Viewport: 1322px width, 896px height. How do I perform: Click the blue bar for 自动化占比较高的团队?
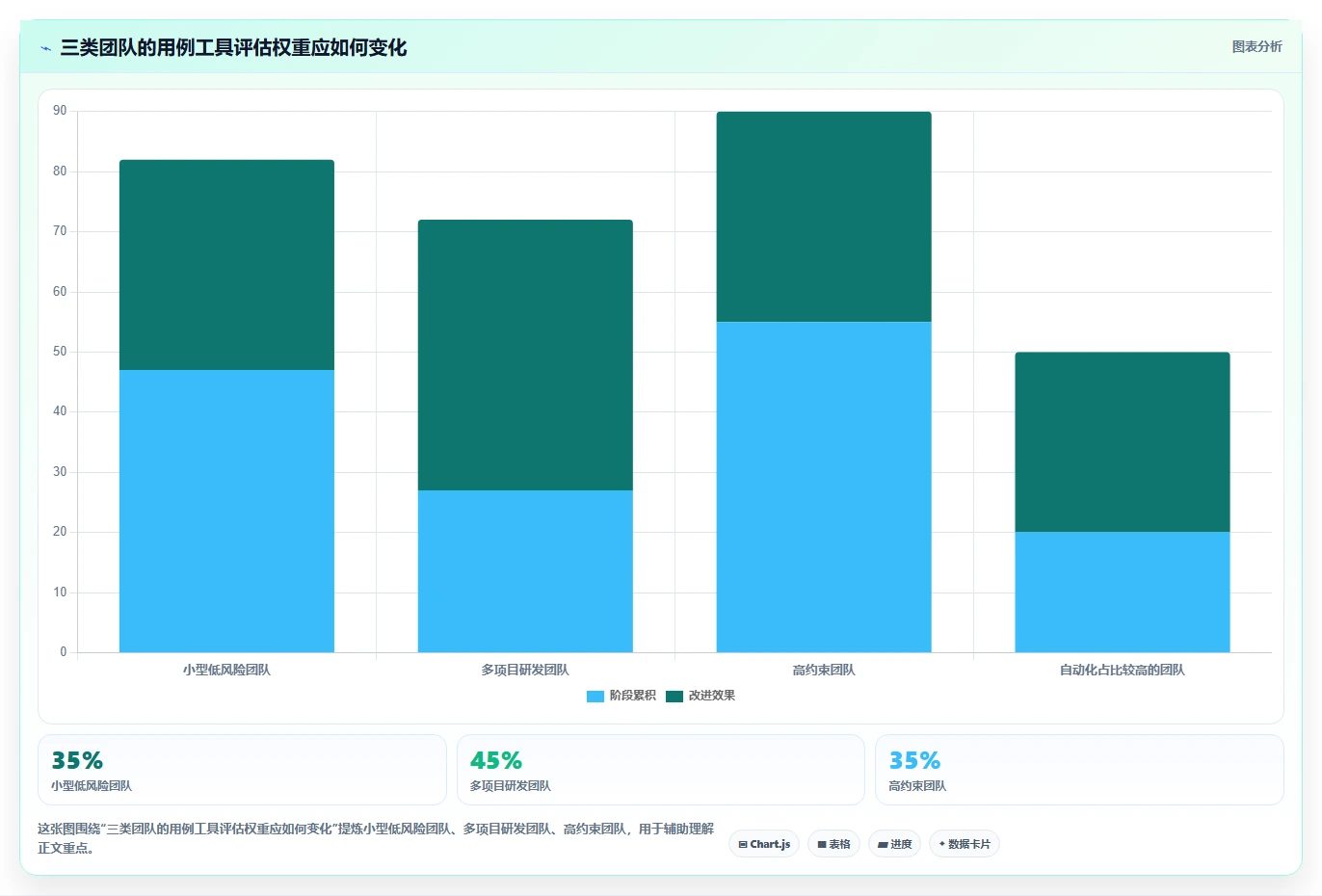[1123, 592]
